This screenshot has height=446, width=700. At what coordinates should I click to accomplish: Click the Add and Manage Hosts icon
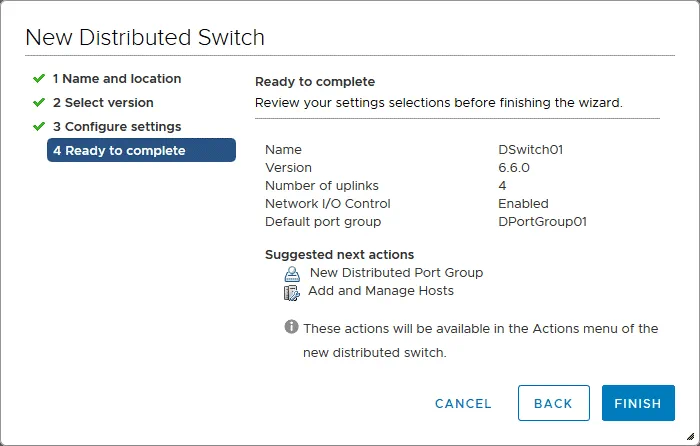click(291, 292)
